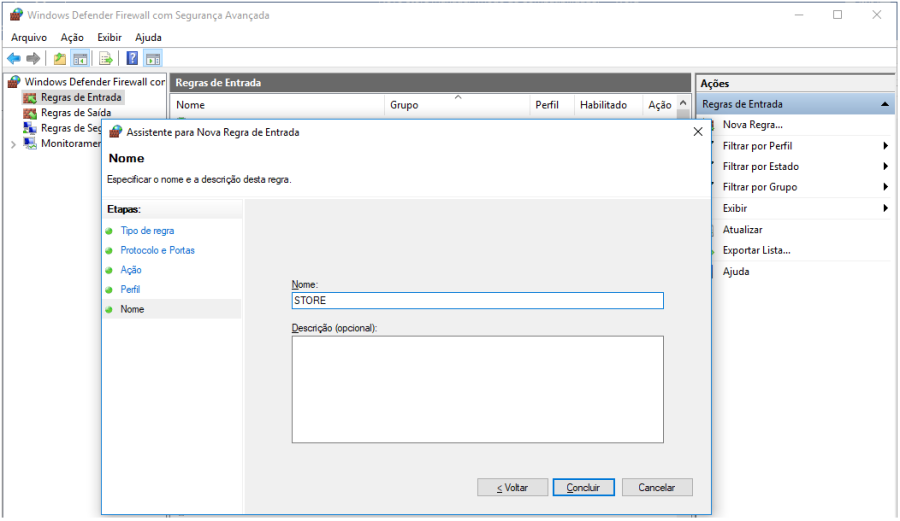The height and width of the screenshot is (521, 900).
Task: Click the Up One Level folder icon
Action: [x=60, y=59]
